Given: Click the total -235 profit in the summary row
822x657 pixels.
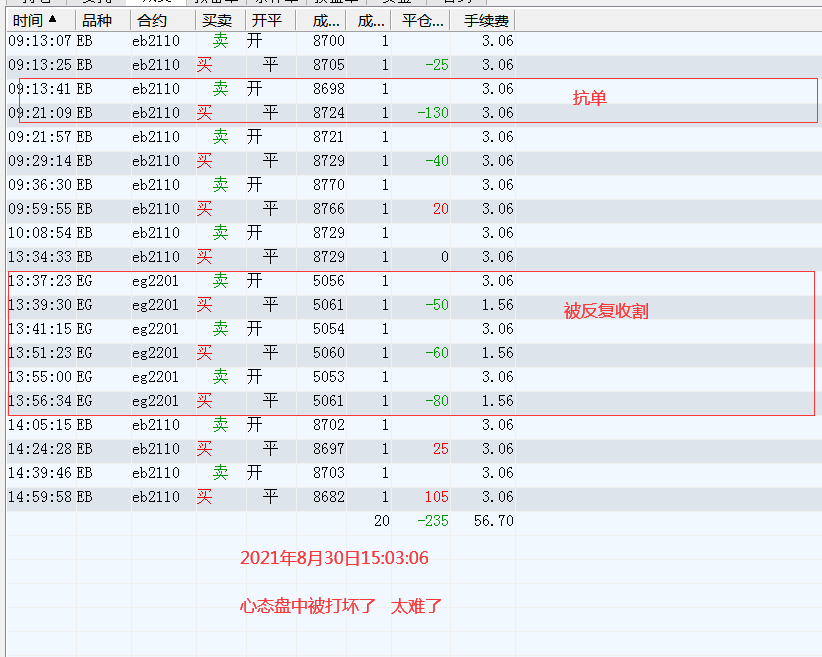Looking at the screenshot, I should (433, 521).
